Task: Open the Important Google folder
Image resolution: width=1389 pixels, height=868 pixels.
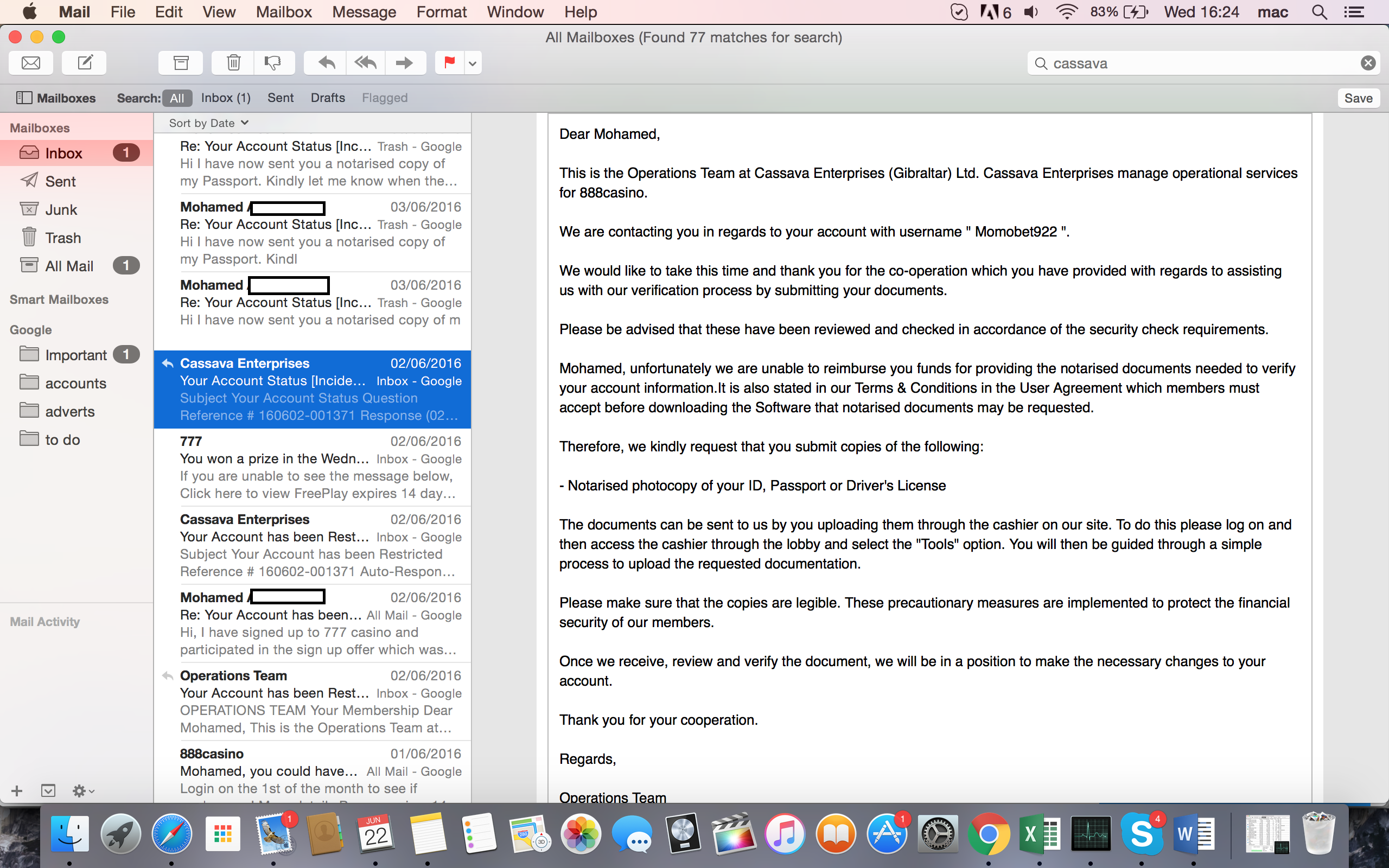Action: point(77,355)
